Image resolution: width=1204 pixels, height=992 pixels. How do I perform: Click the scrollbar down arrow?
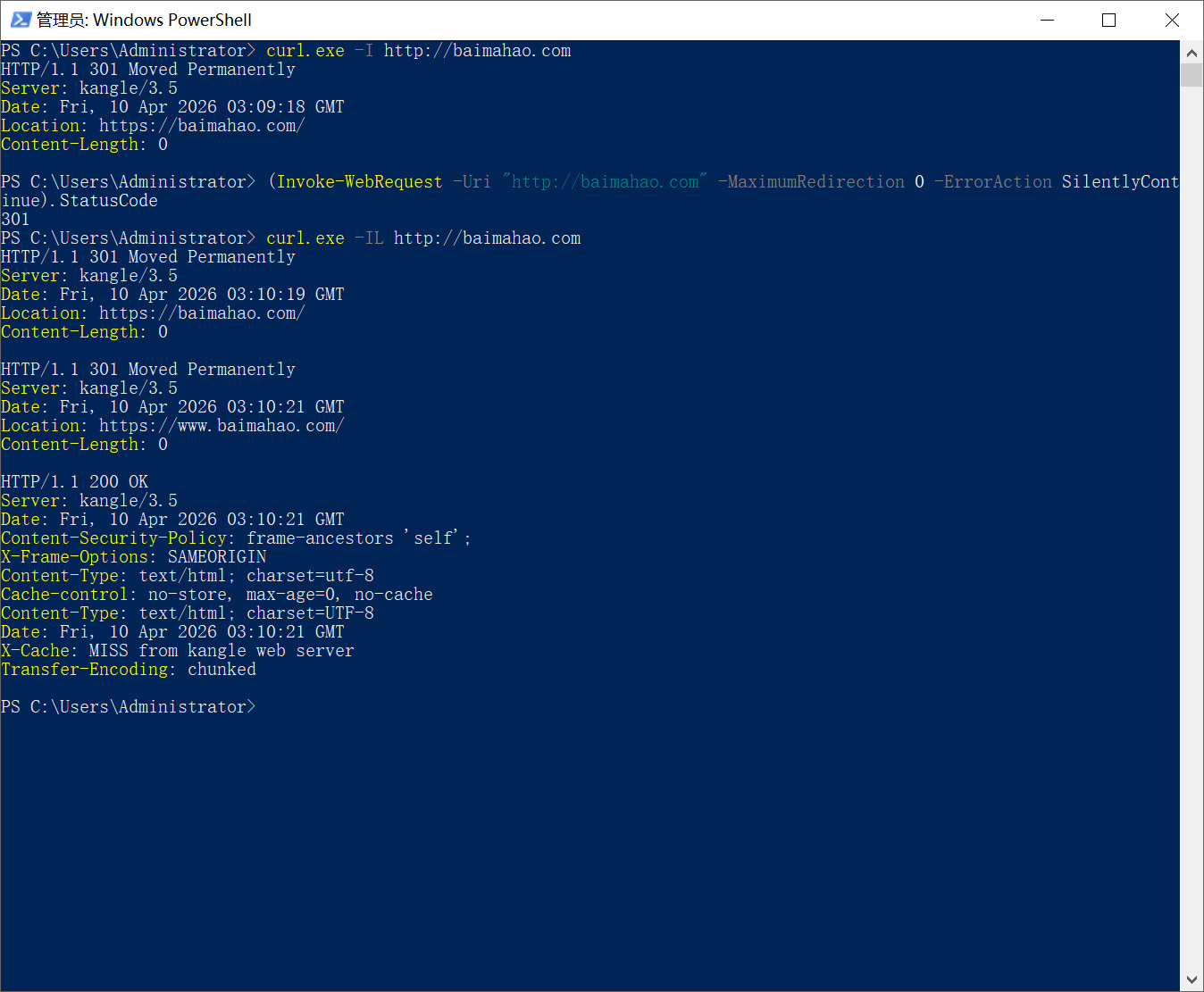coord(1191,979)
